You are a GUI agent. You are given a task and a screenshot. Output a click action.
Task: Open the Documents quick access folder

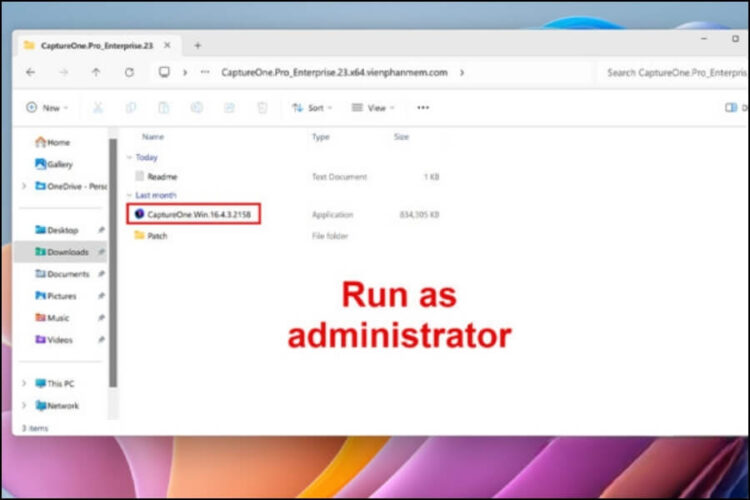click(62, 274)
